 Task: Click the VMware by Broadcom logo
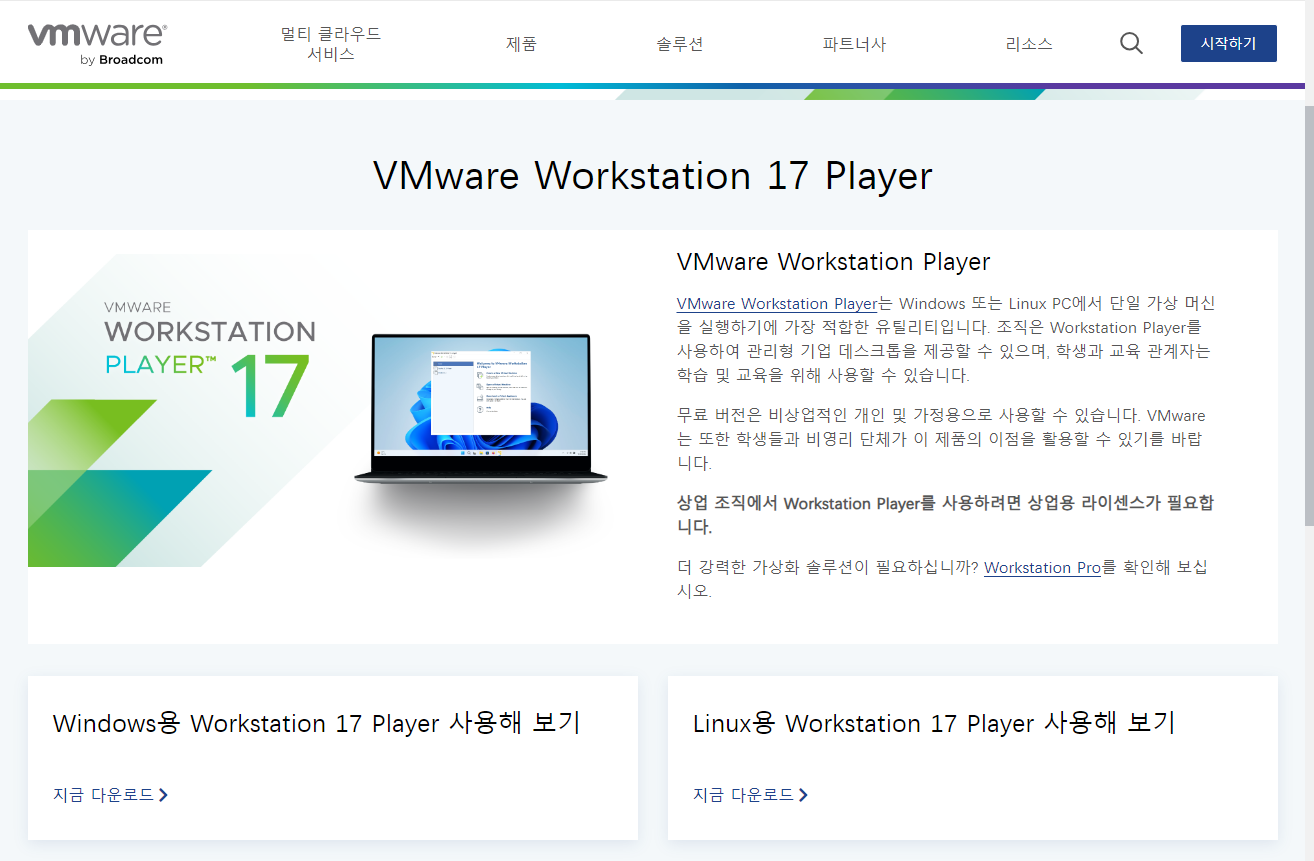tap(97, 44)
